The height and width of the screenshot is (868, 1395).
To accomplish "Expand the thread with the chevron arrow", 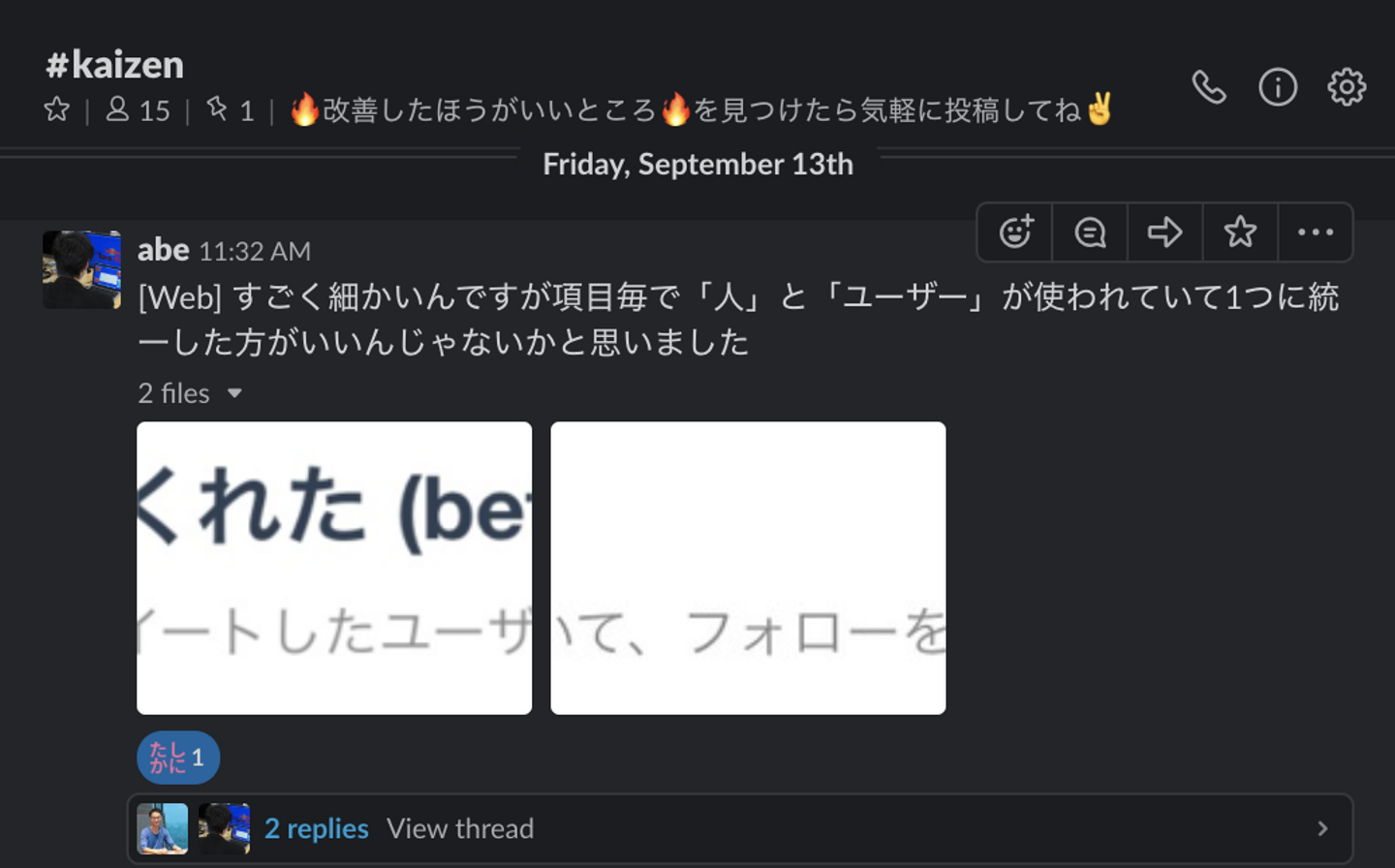I will 1322,828.
